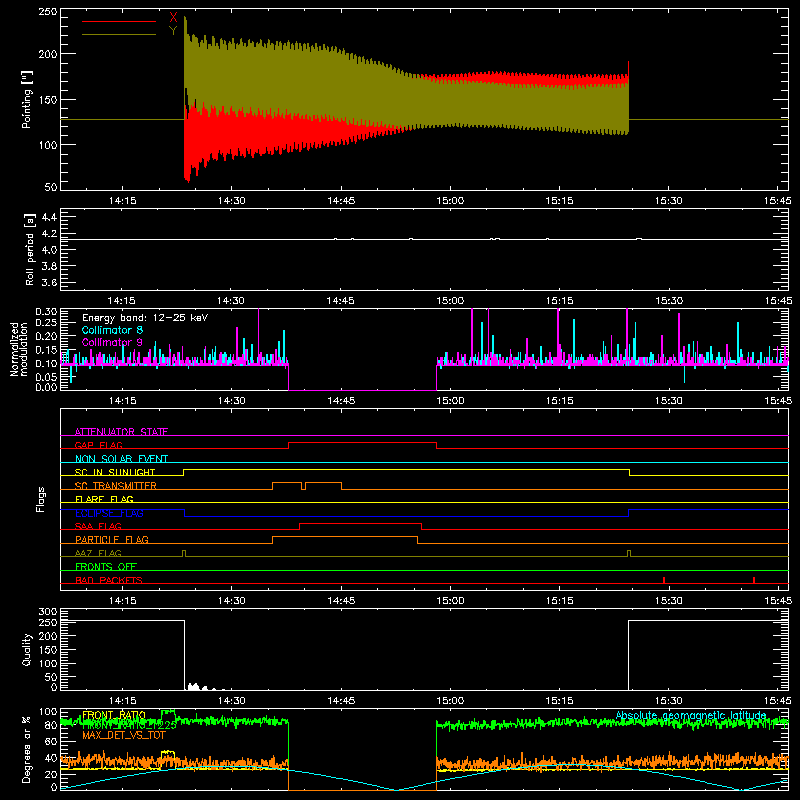Click the 100 tick on Degrees or % axis
The image size is (800, 800).
47,712
